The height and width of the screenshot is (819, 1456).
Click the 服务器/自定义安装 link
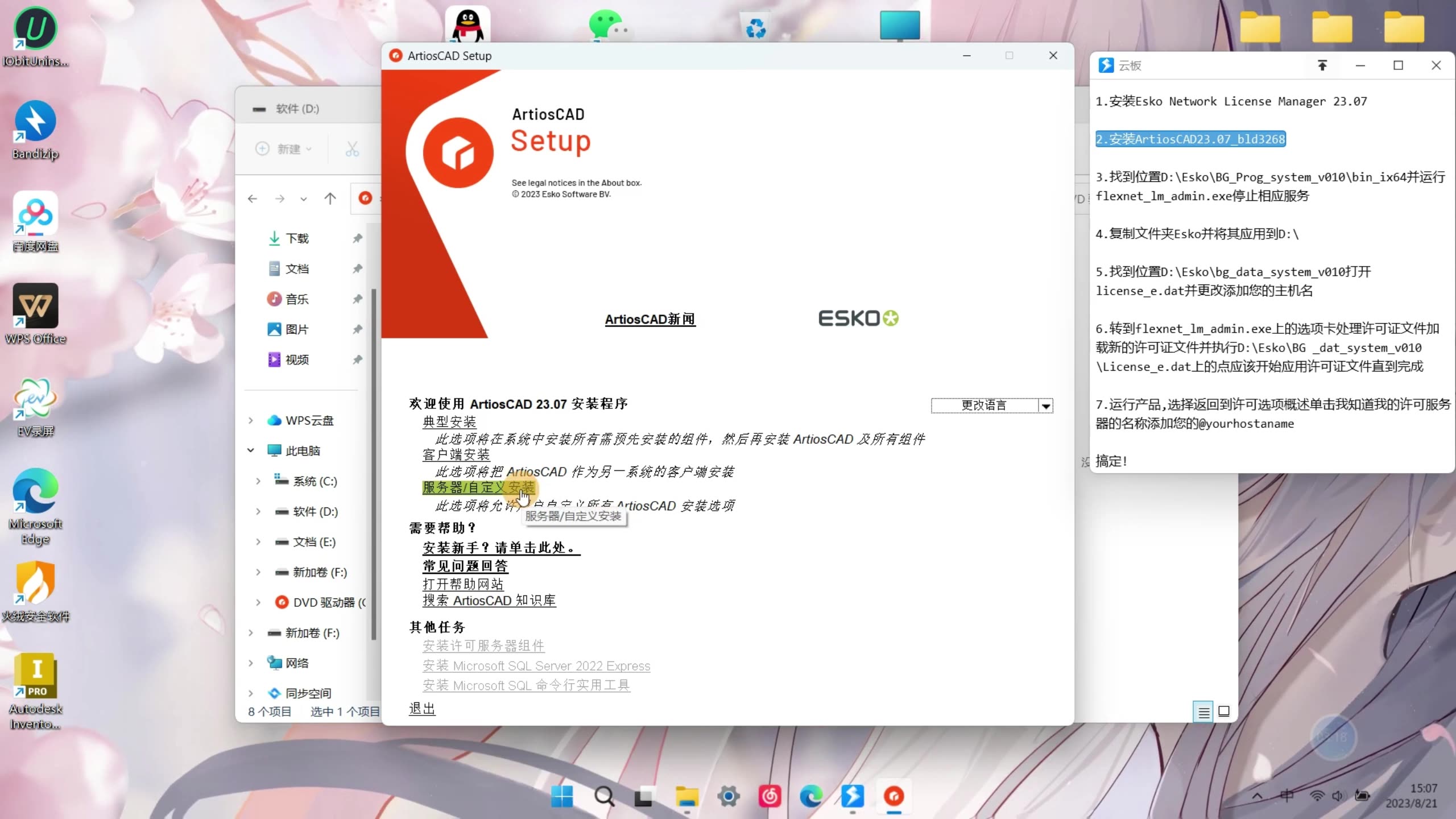tap(478, 488)
